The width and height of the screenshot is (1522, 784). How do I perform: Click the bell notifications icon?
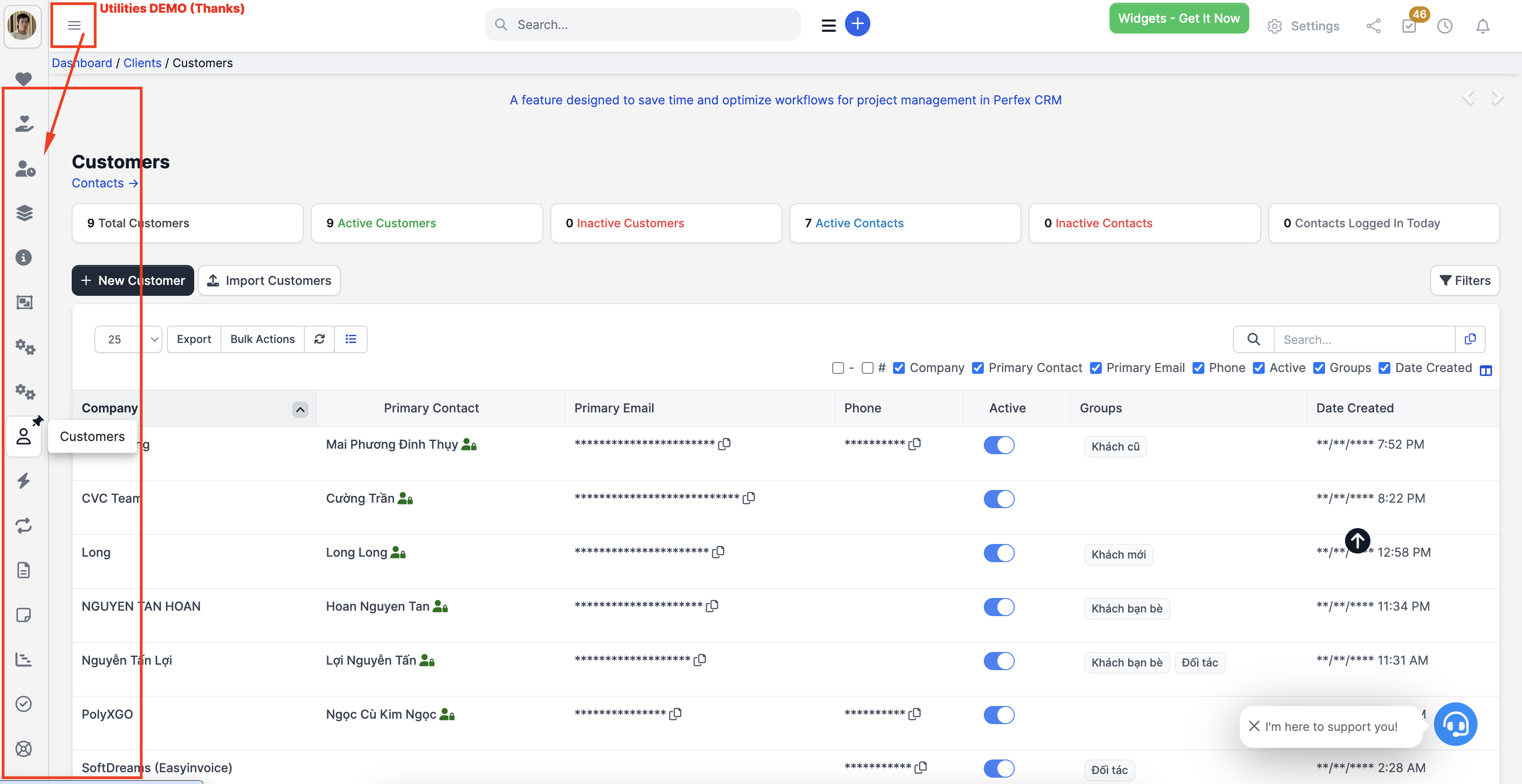click(1483, 26)
